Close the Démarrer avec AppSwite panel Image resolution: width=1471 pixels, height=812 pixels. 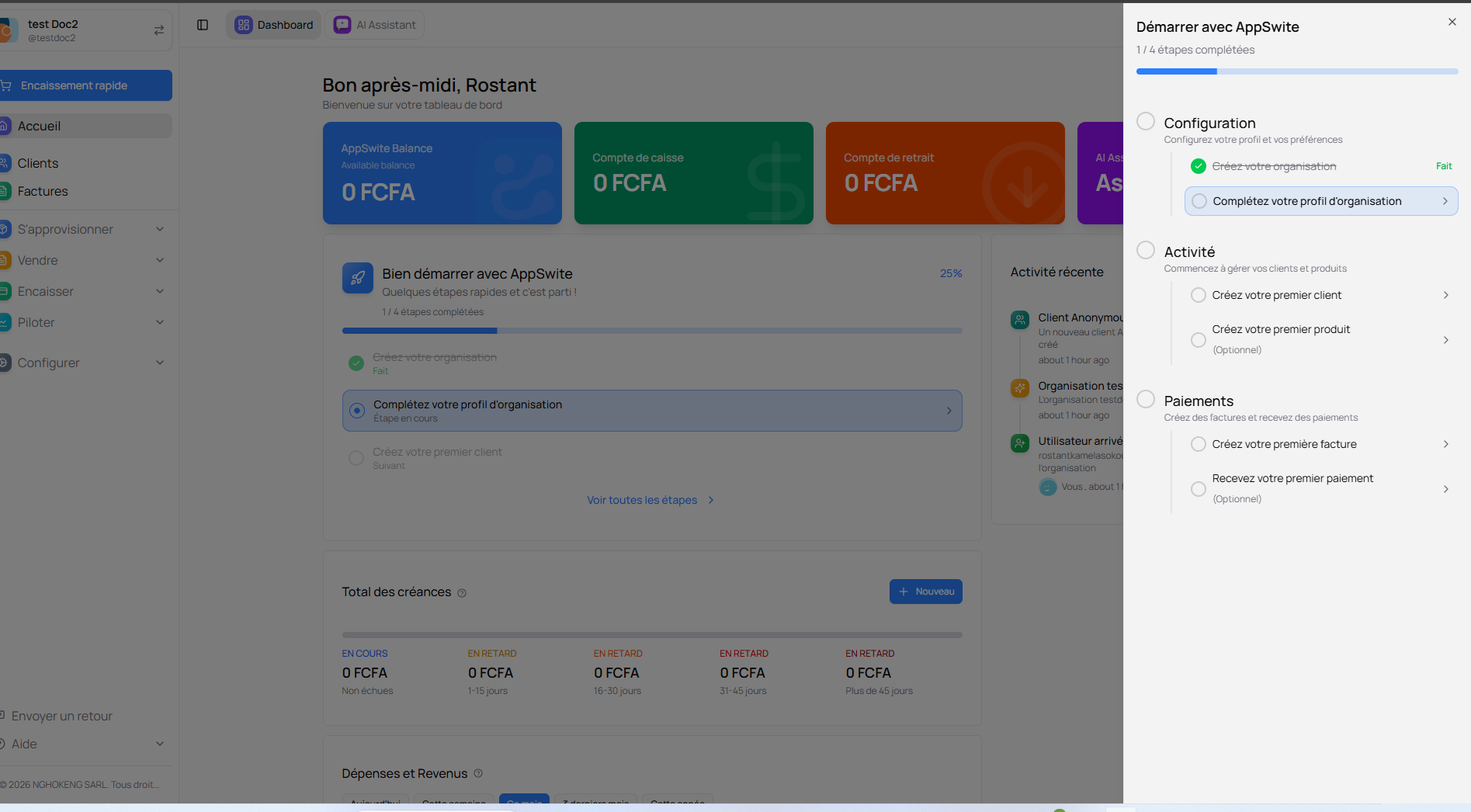click(1452, 23)
